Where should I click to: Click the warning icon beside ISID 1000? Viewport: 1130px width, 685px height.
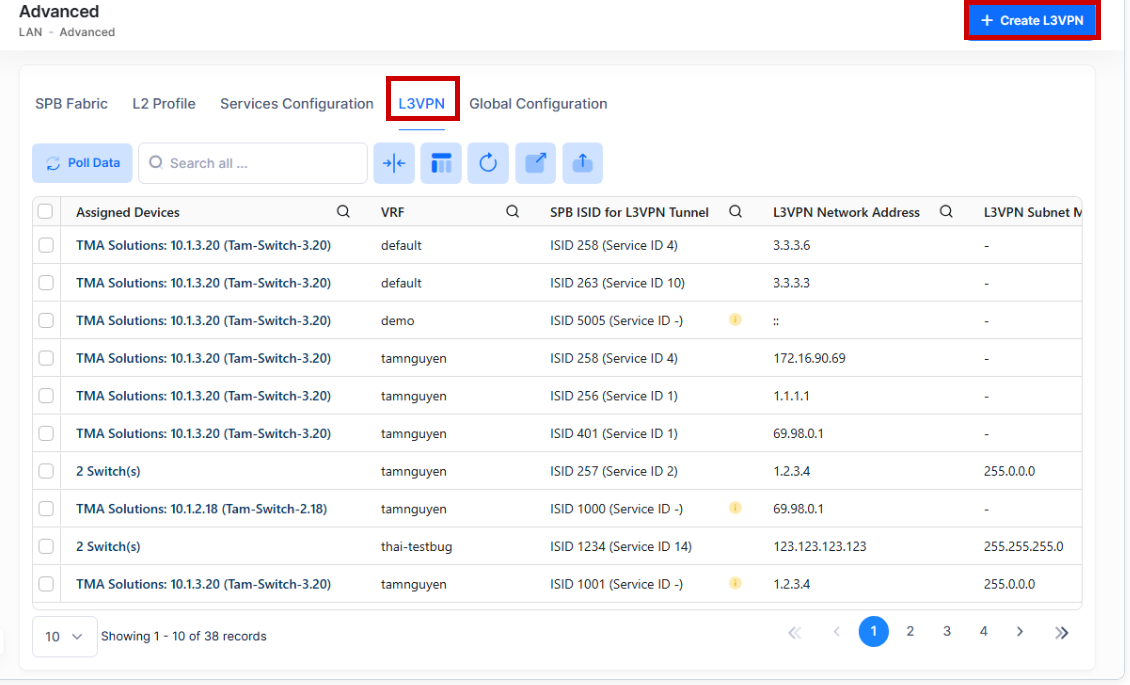[735, 508]
